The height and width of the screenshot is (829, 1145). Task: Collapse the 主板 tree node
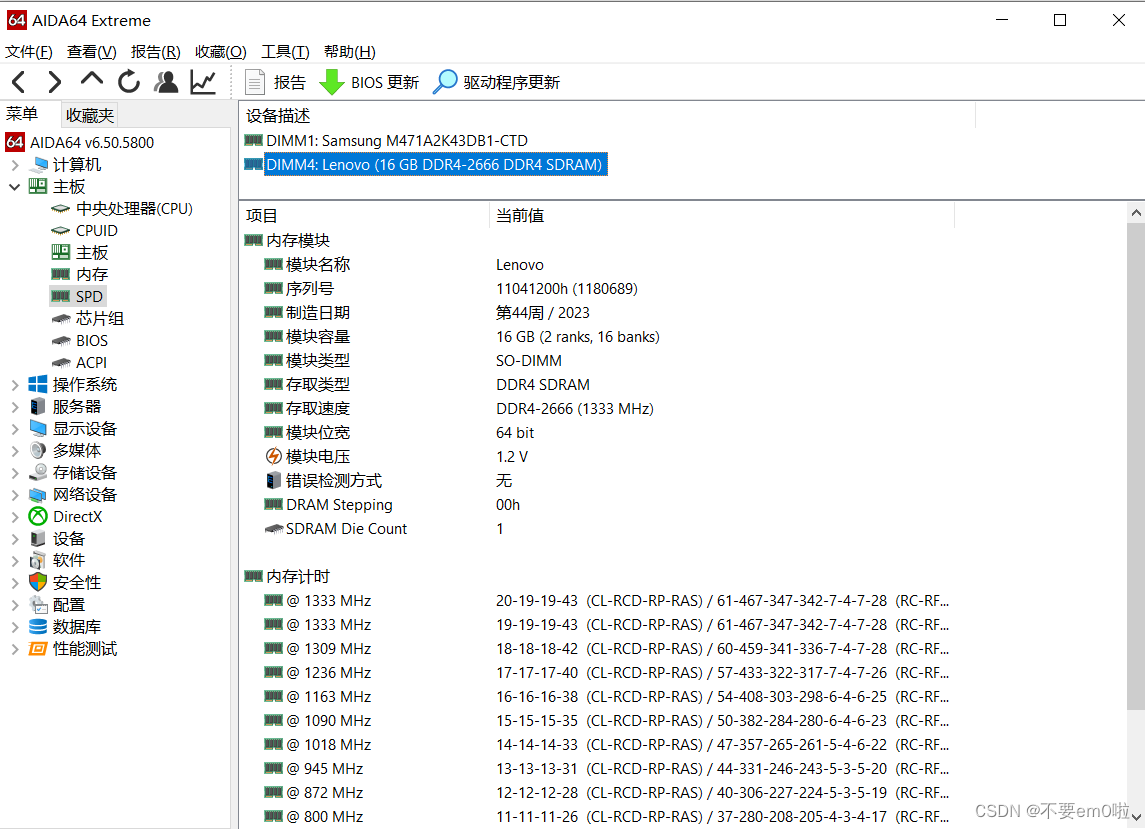tap(15, 187)
